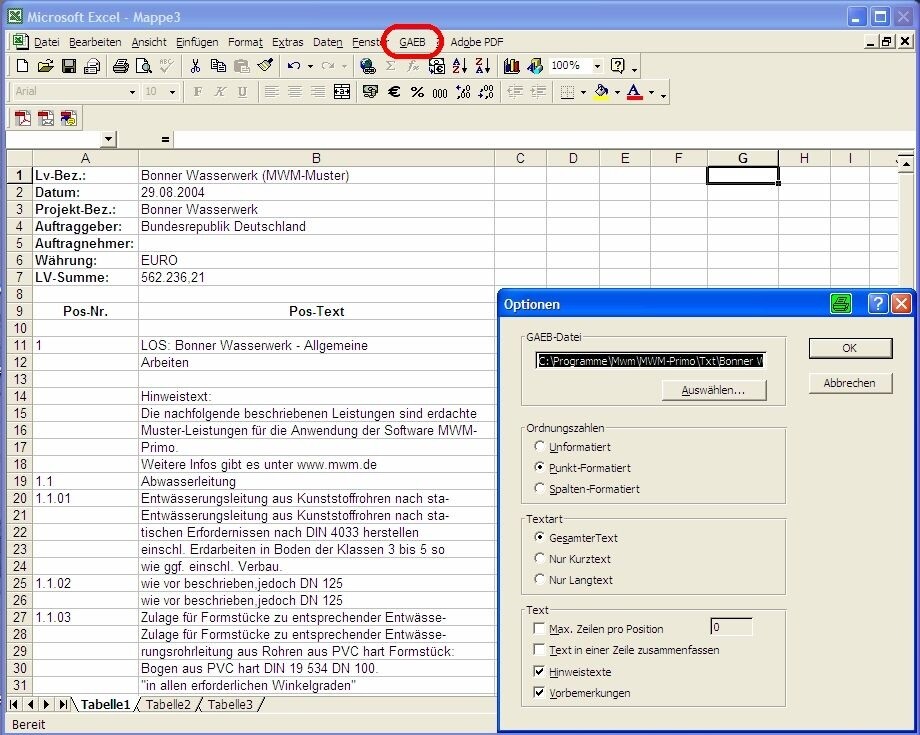920x735 pixels.
Task: Select the Cut scissors icon
Action: pyautogui.click(x=194, y=66)
